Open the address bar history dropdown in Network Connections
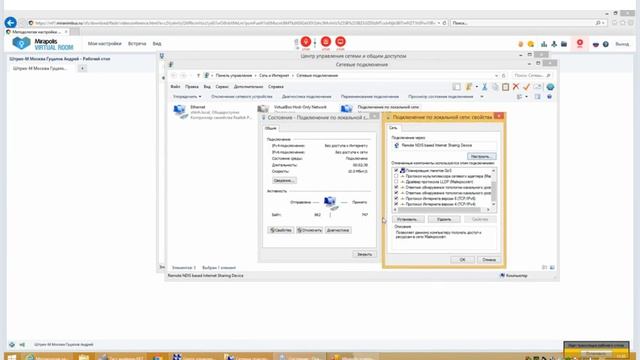 point(496,76)
